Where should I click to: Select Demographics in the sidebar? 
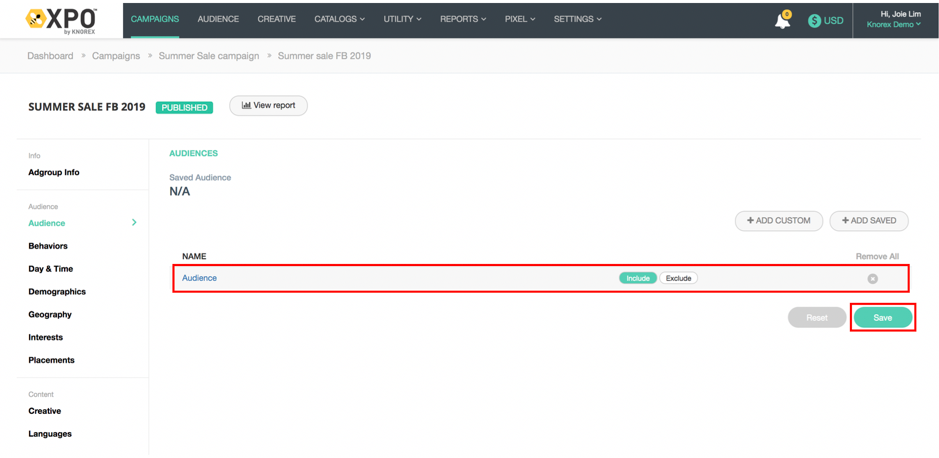(x=57, y=292)
